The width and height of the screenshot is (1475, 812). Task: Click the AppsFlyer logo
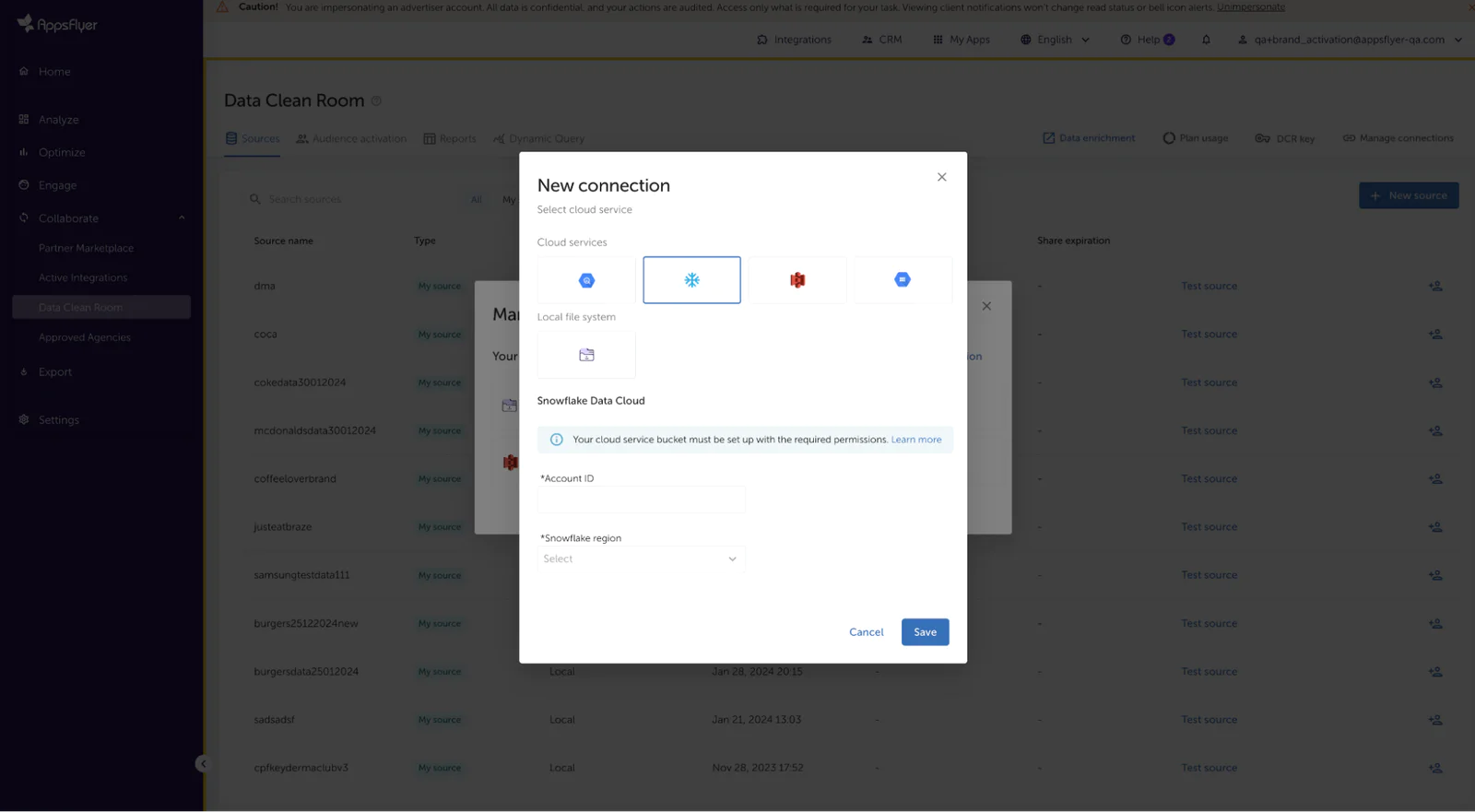pos(57,25)
